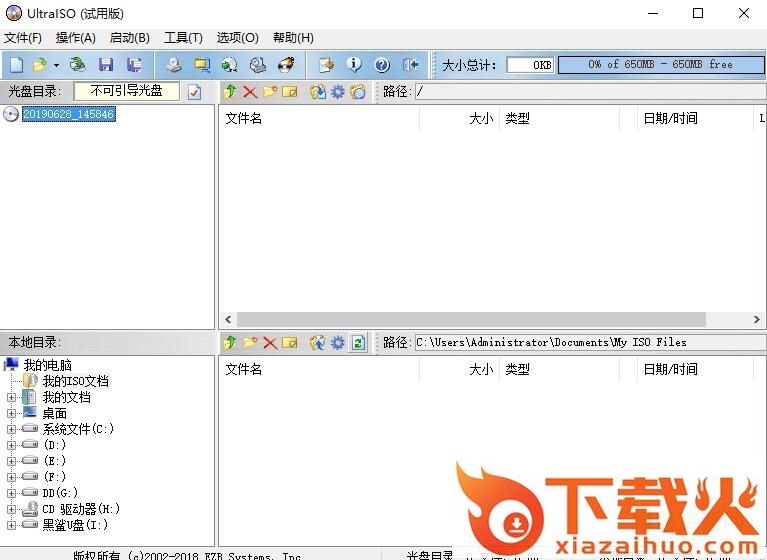Click the Info icon in main toolbar
This screenshot has height=560, width=767.
tap(354, 65)
